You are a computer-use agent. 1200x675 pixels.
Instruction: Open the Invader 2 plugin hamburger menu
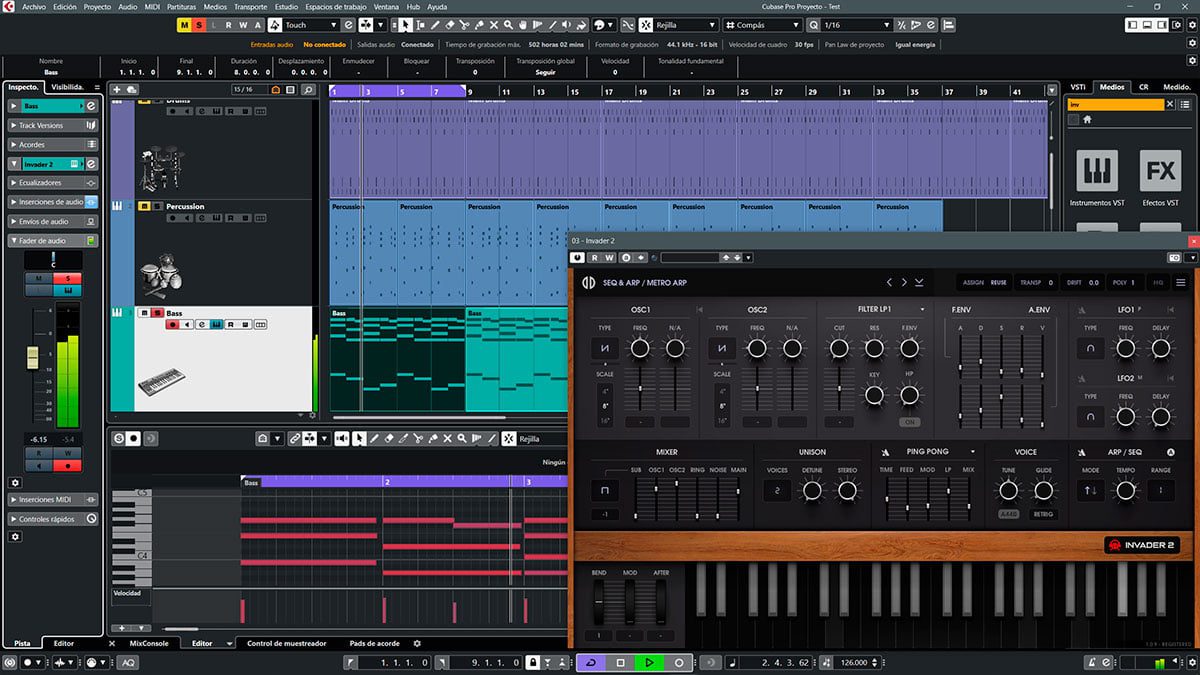(x=1181, y=283)
